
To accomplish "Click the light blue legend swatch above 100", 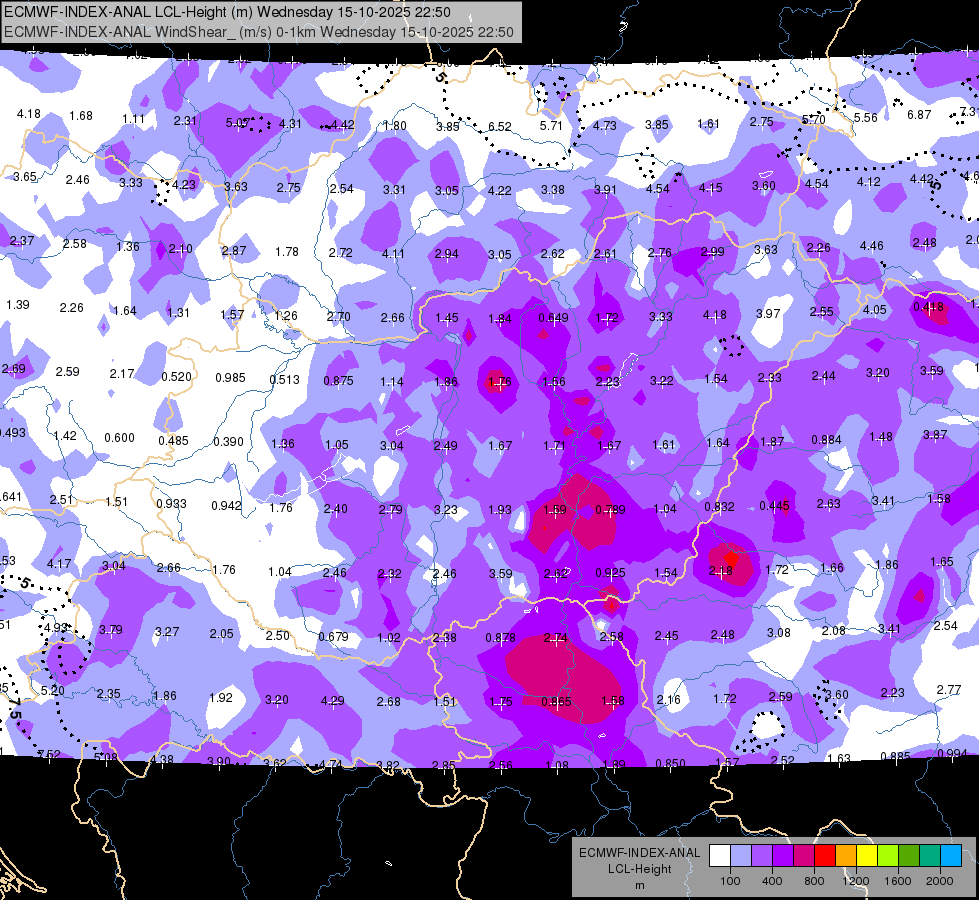I will click(741, 856).
